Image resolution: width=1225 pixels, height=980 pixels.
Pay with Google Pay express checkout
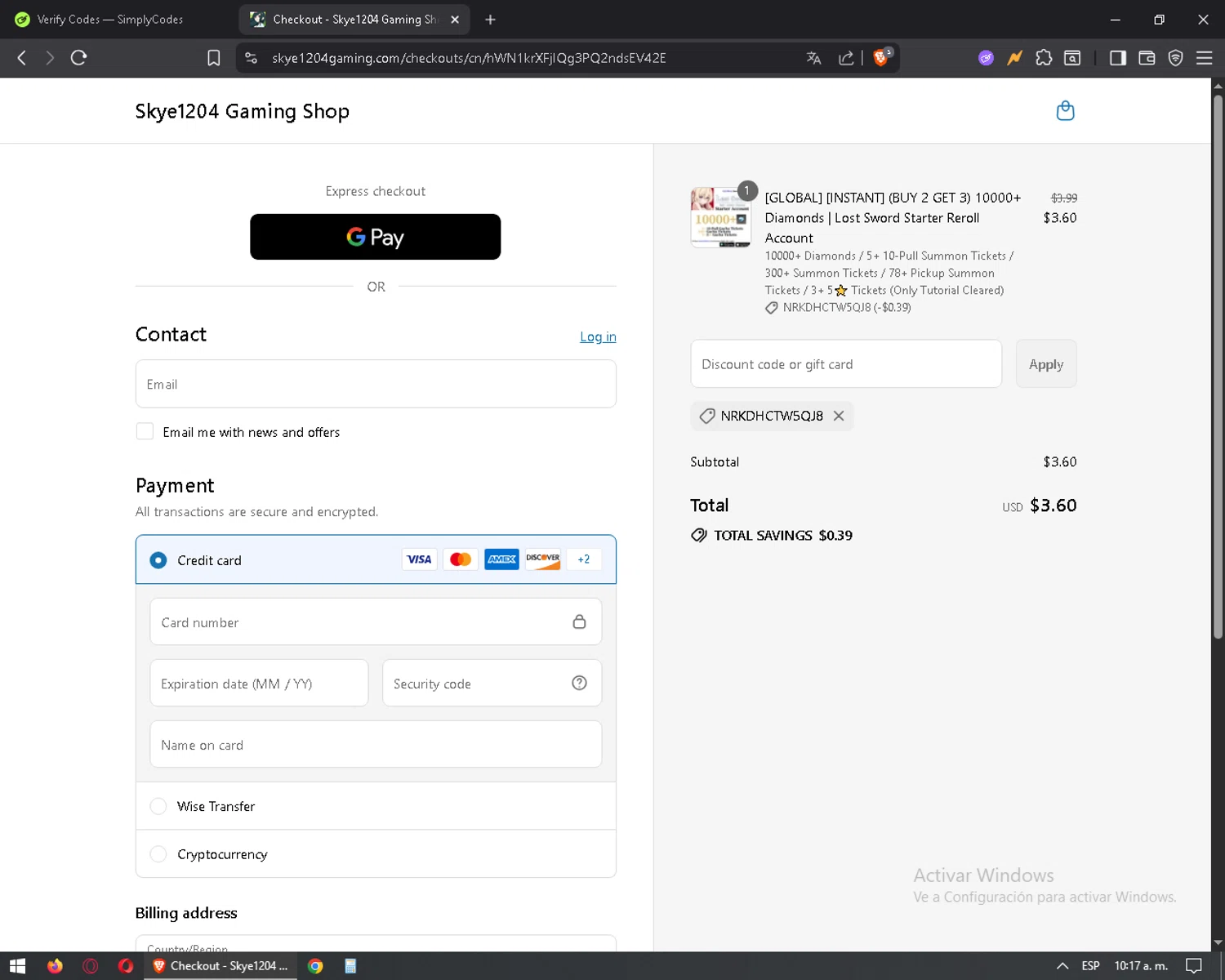tap(375, 237)
